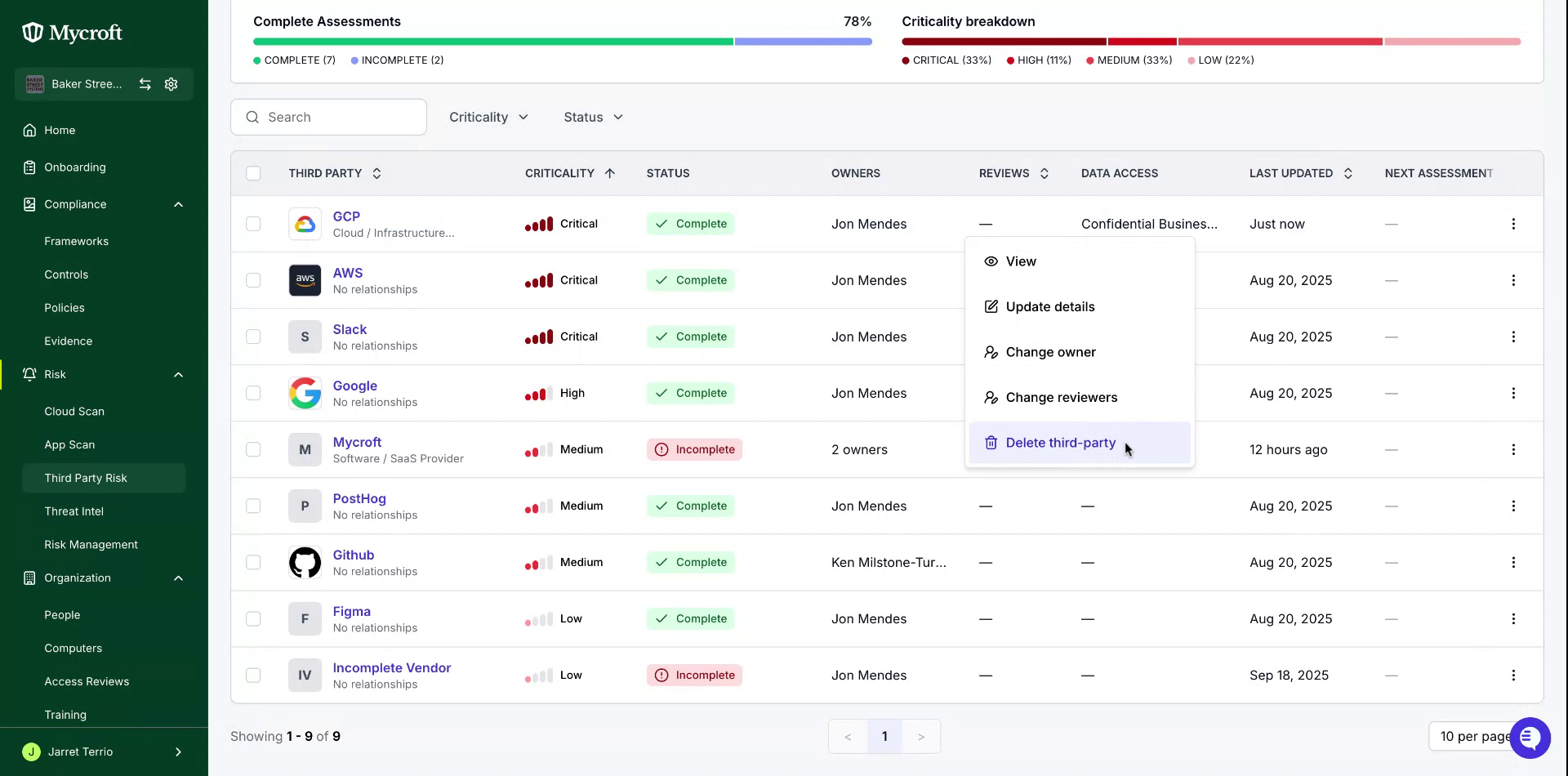The height and width of the screenshot is (776, 1568).
Task: Go to Threat Intel in the sidebar
Action: [73, 511]
